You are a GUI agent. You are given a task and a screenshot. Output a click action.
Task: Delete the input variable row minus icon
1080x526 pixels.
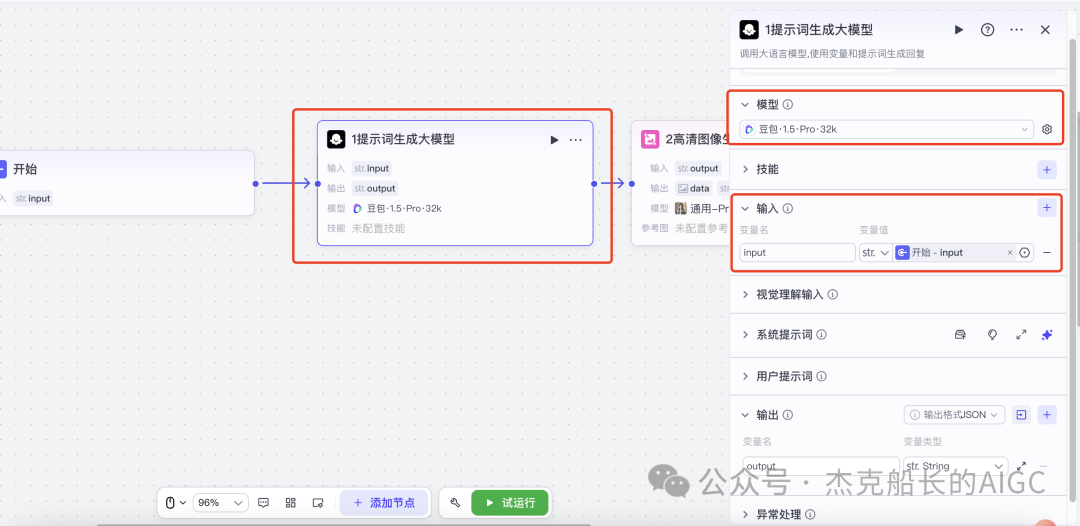point(1047,253)
